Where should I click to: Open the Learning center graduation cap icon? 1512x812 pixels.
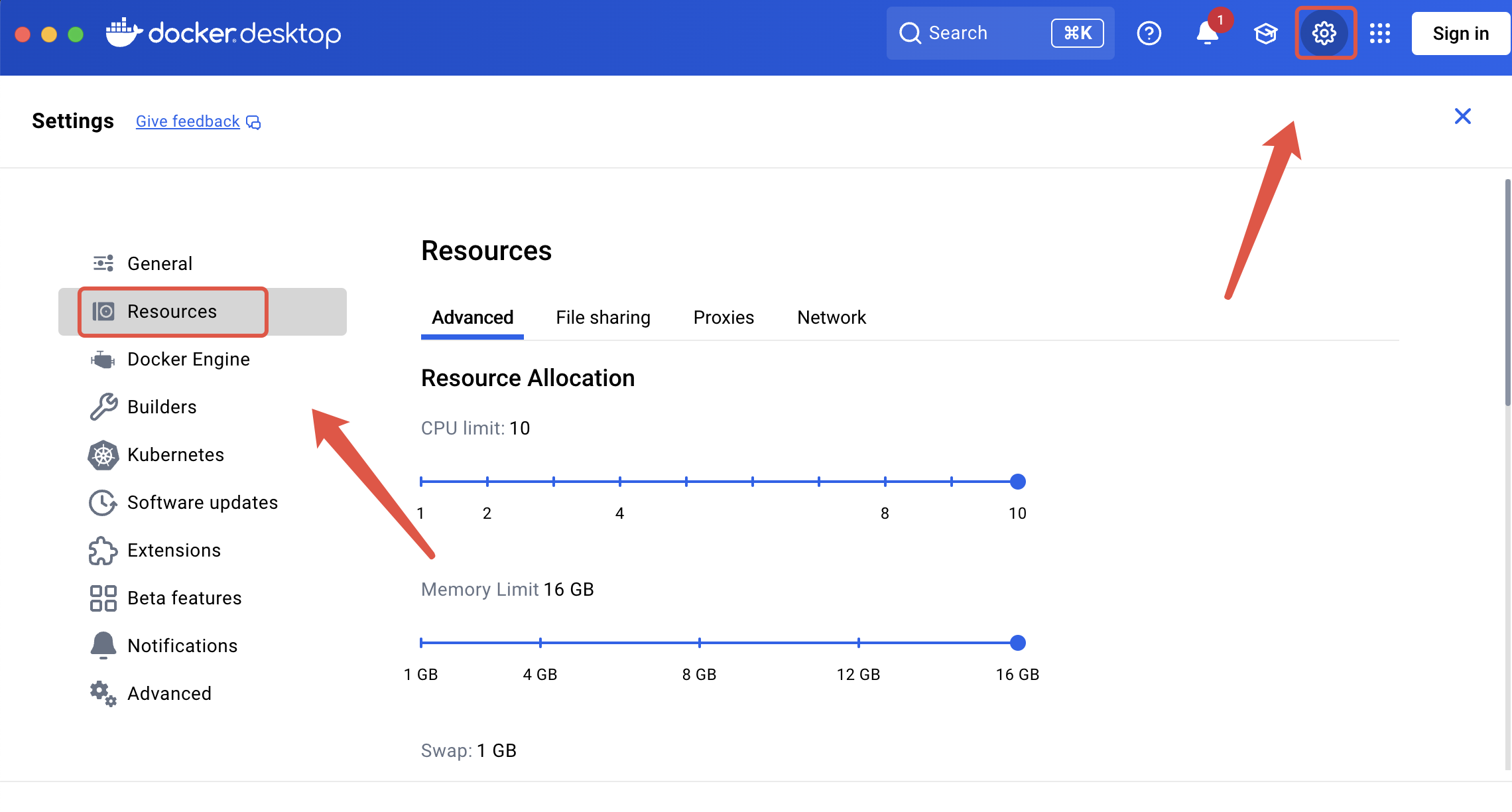1265,33
